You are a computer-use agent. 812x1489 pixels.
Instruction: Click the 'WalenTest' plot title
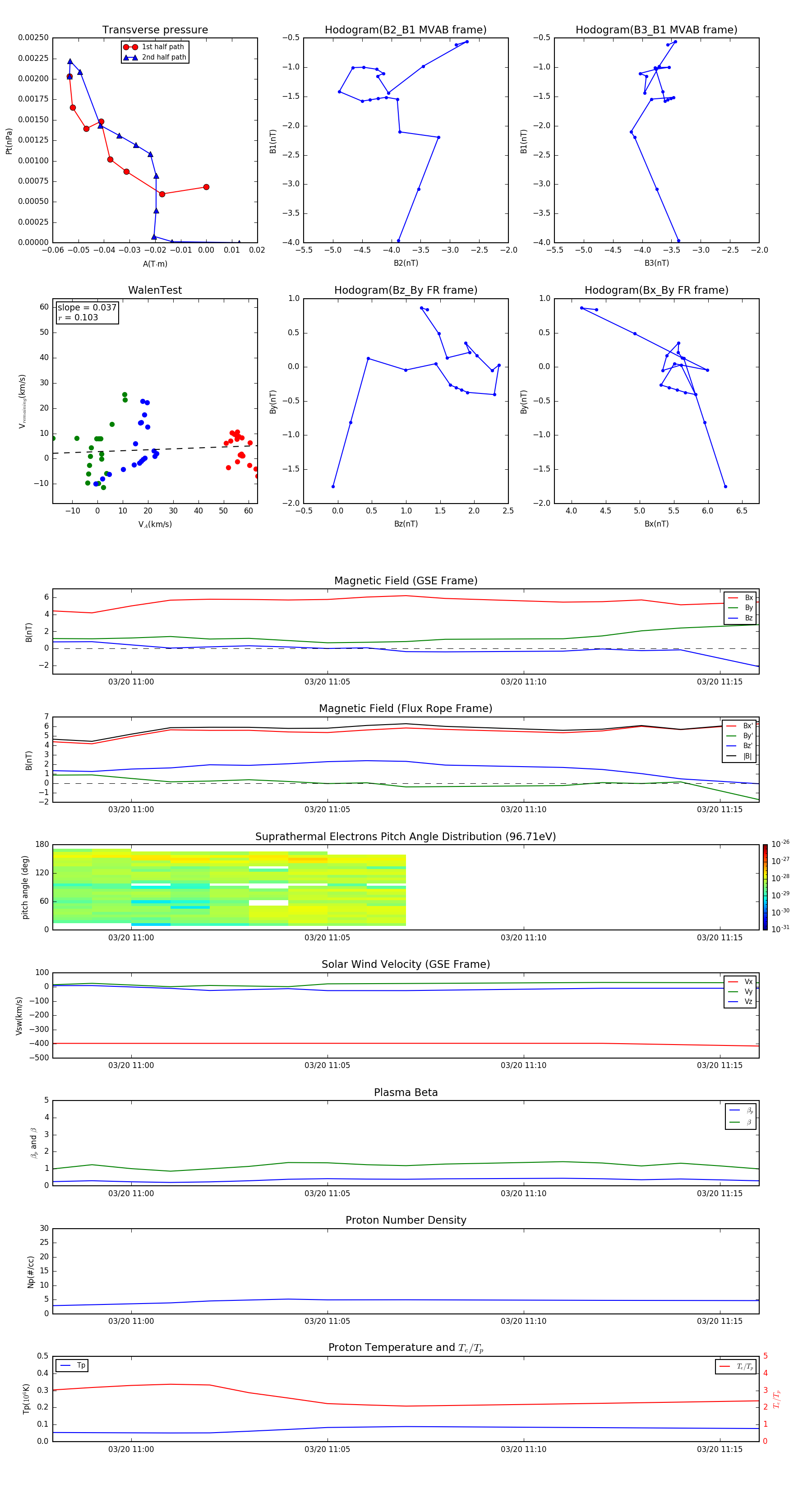(x=155, y=290)
